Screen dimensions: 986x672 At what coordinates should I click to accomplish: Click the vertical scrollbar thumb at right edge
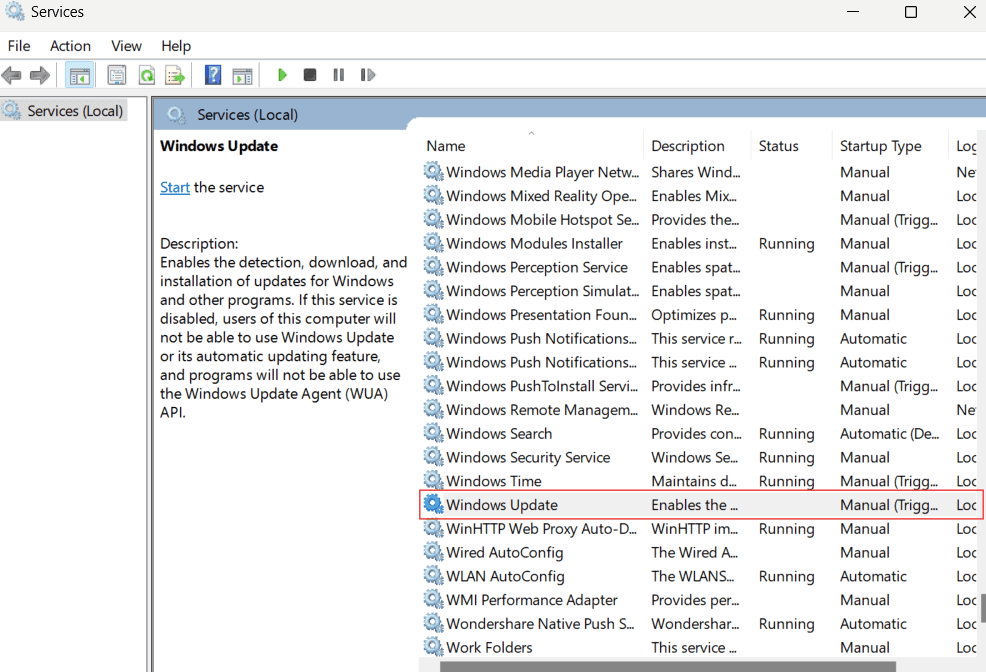click(x=982, y=607)
